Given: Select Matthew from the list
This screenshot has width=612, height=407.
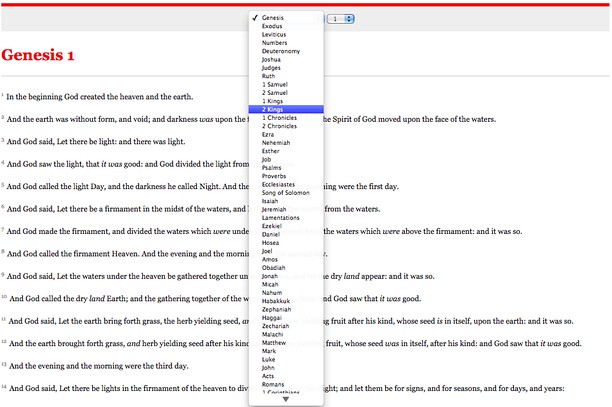Looking at the screenshot, I should [x=286, y=343].
